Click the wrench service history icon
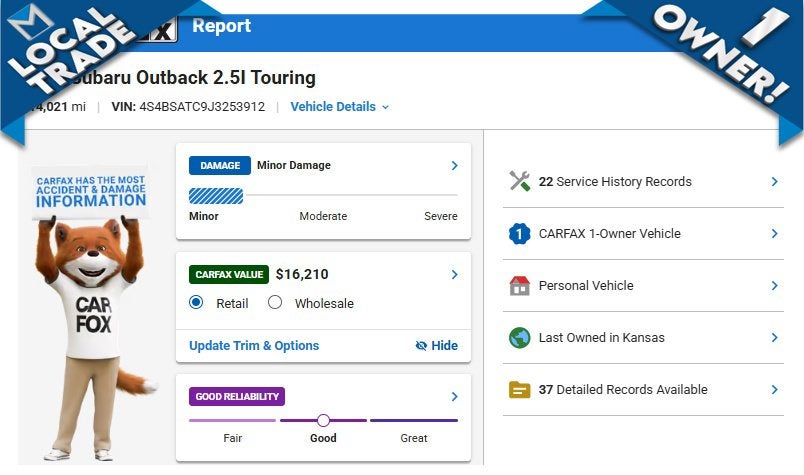 [519, 181]
